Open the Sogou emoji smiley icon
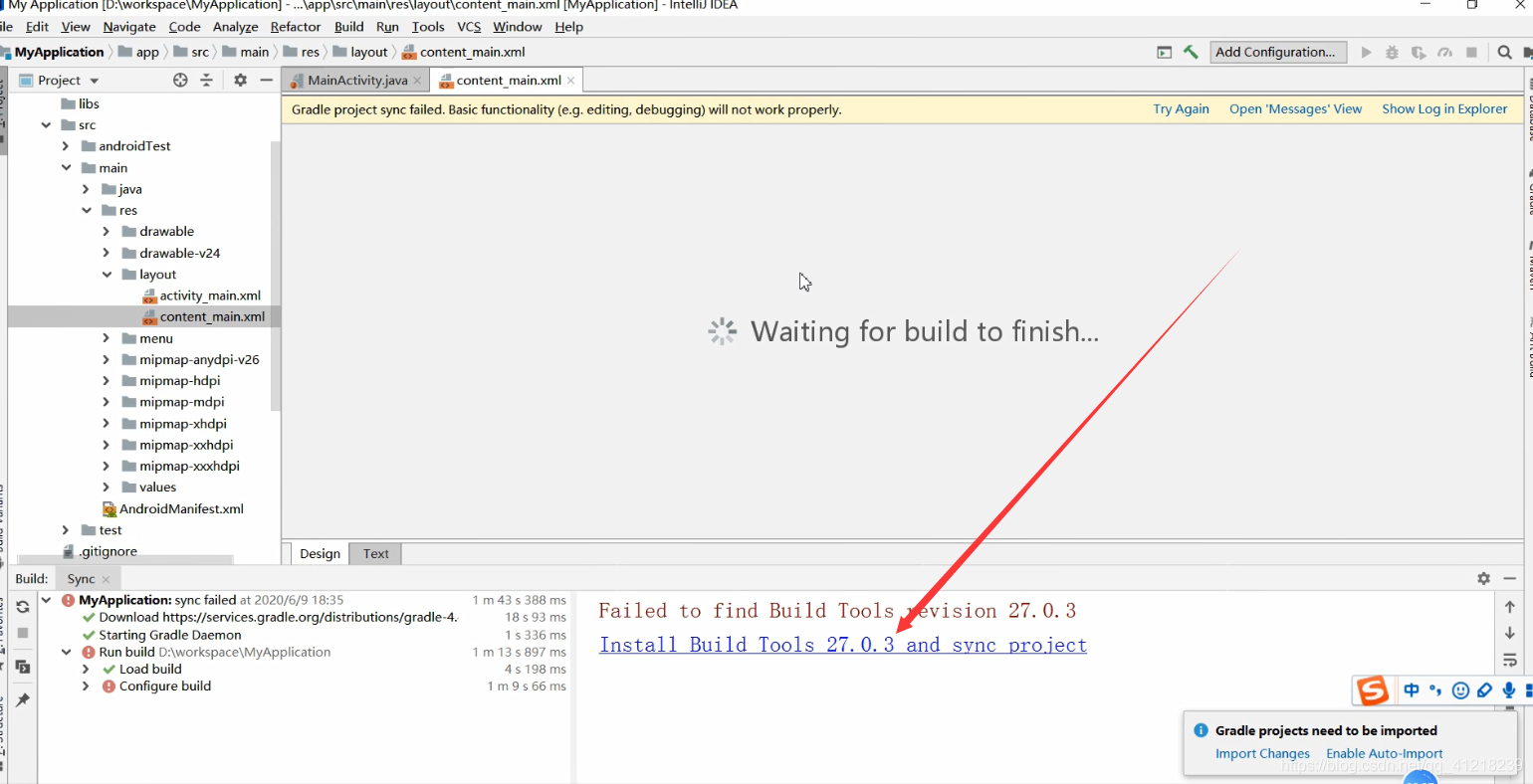Viewport: 1533px width, 784px height. [1460, 689]
